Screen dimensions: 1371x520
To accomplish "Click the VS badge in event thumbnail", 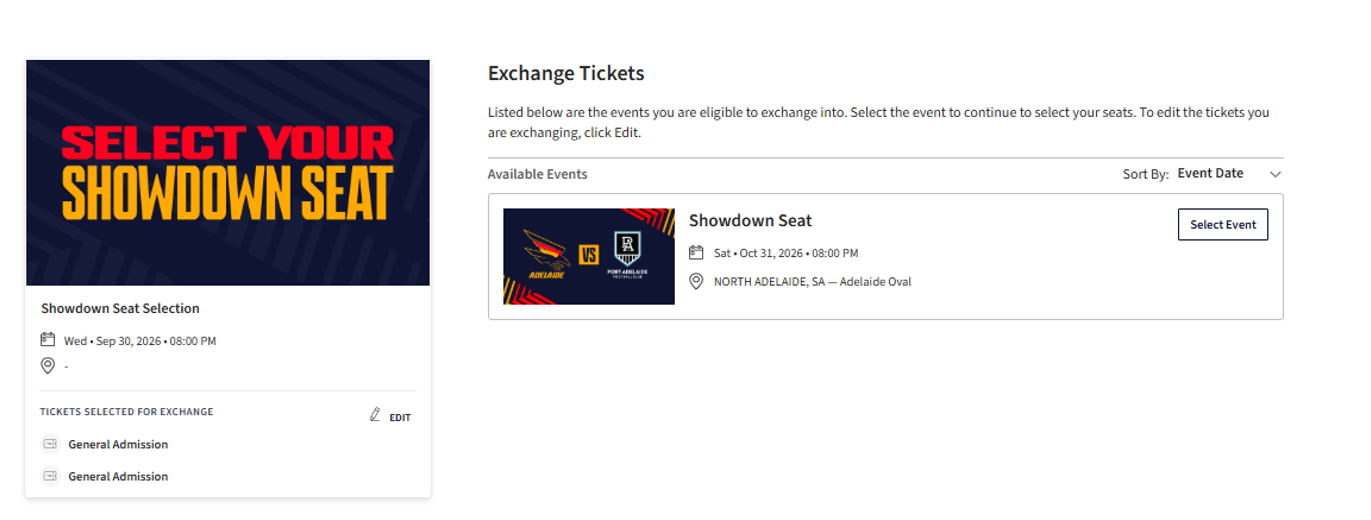I will coord(590,255).
